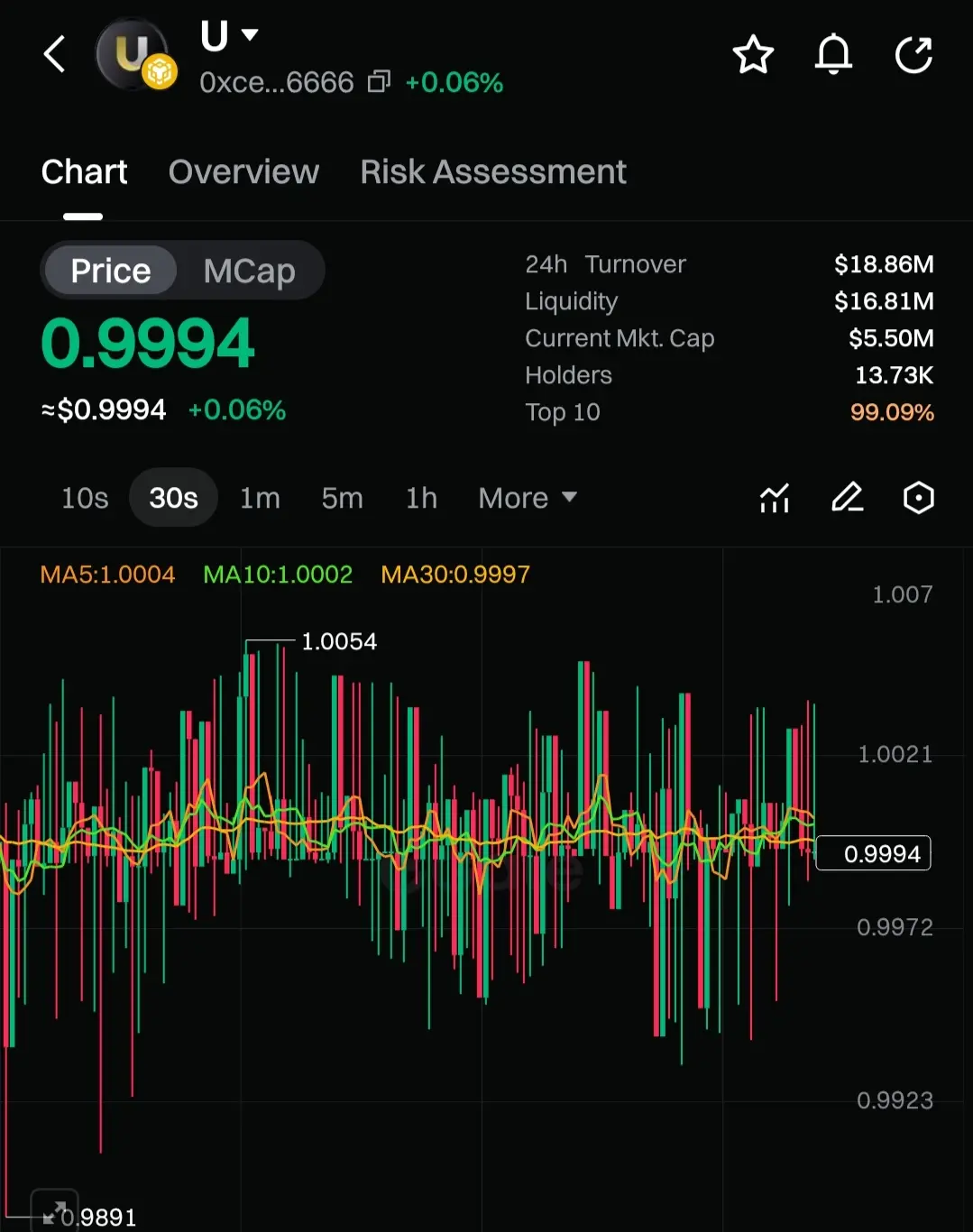Switch to the Chart tab
Viewport: 973px width, 1232px height.
pyautogui.click(x=84, y=171)
